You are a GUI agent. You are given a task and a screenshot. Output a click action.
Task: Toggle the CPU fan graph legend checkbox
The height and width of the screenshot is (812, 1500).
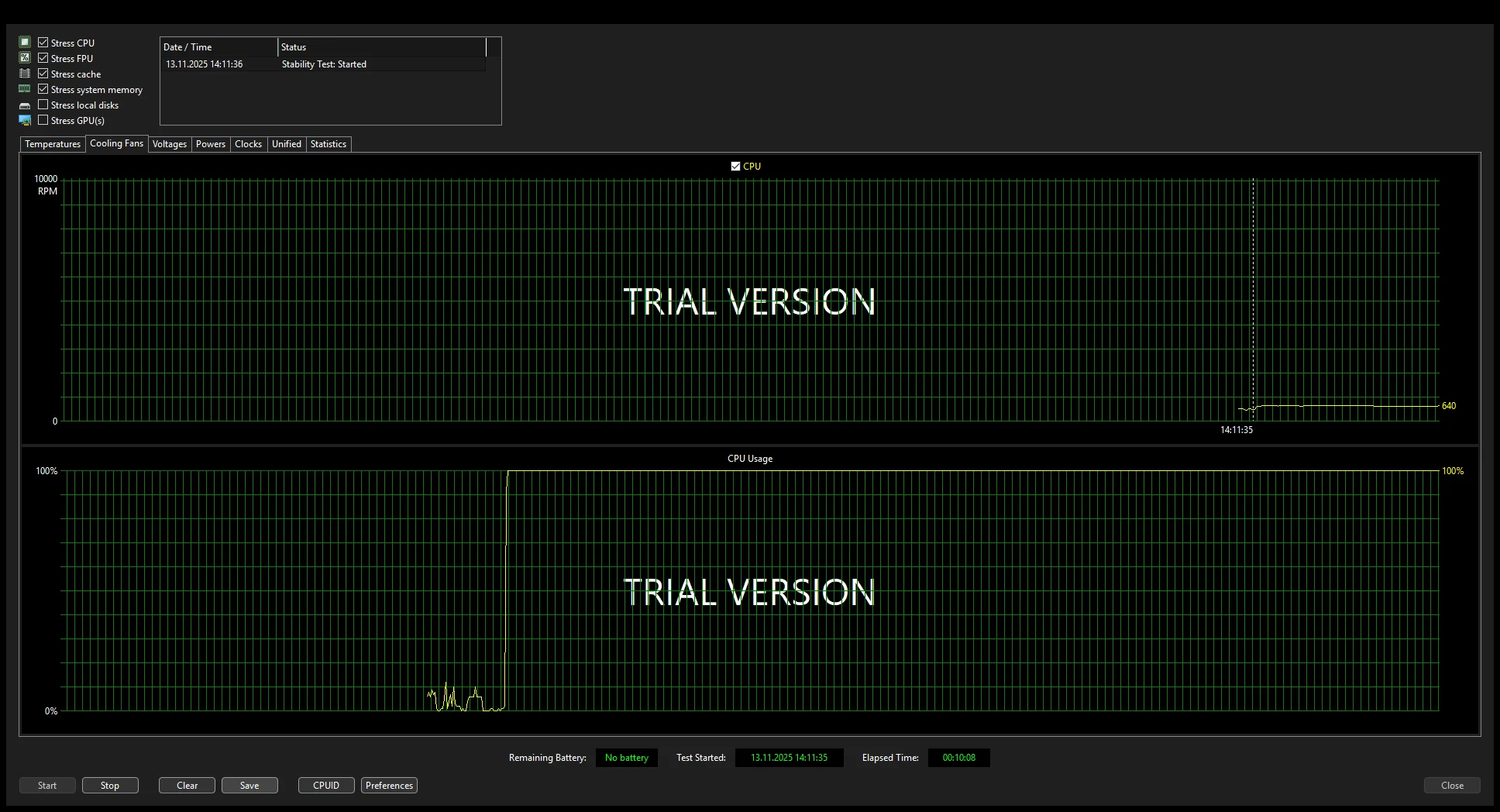[x=735, y=166]
